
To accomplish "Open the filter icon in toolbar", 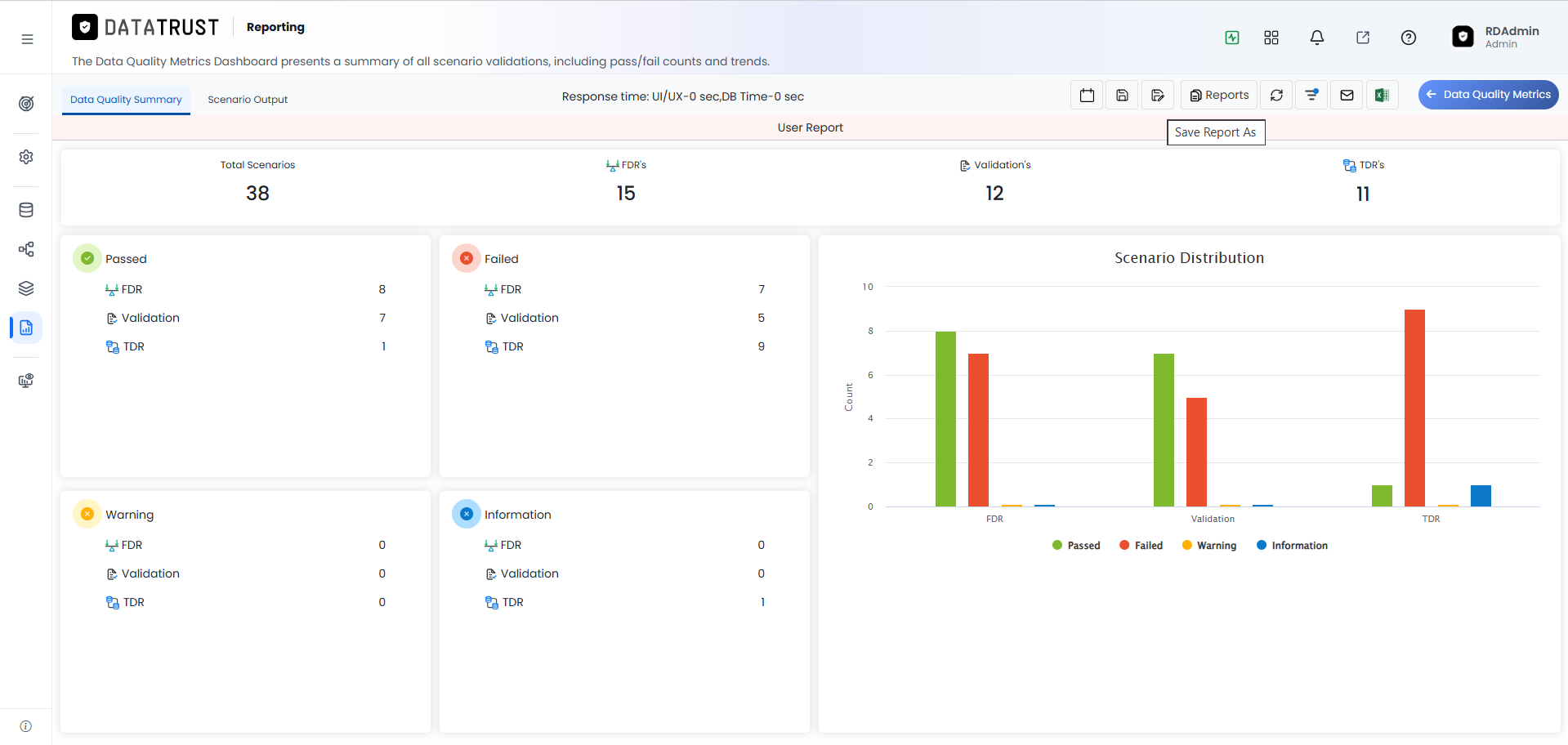I will click(1311, 96).
